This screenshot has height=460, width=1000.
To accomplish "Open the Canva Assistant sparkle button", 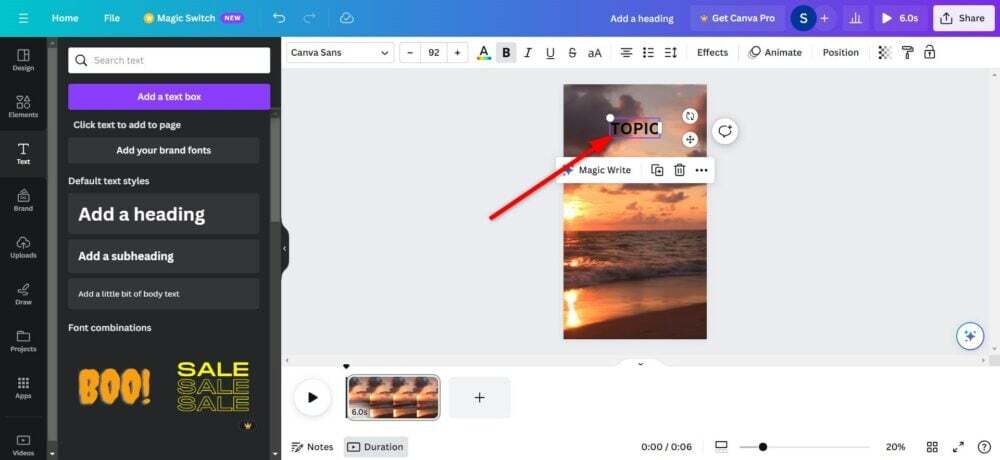I will point(970,336).
